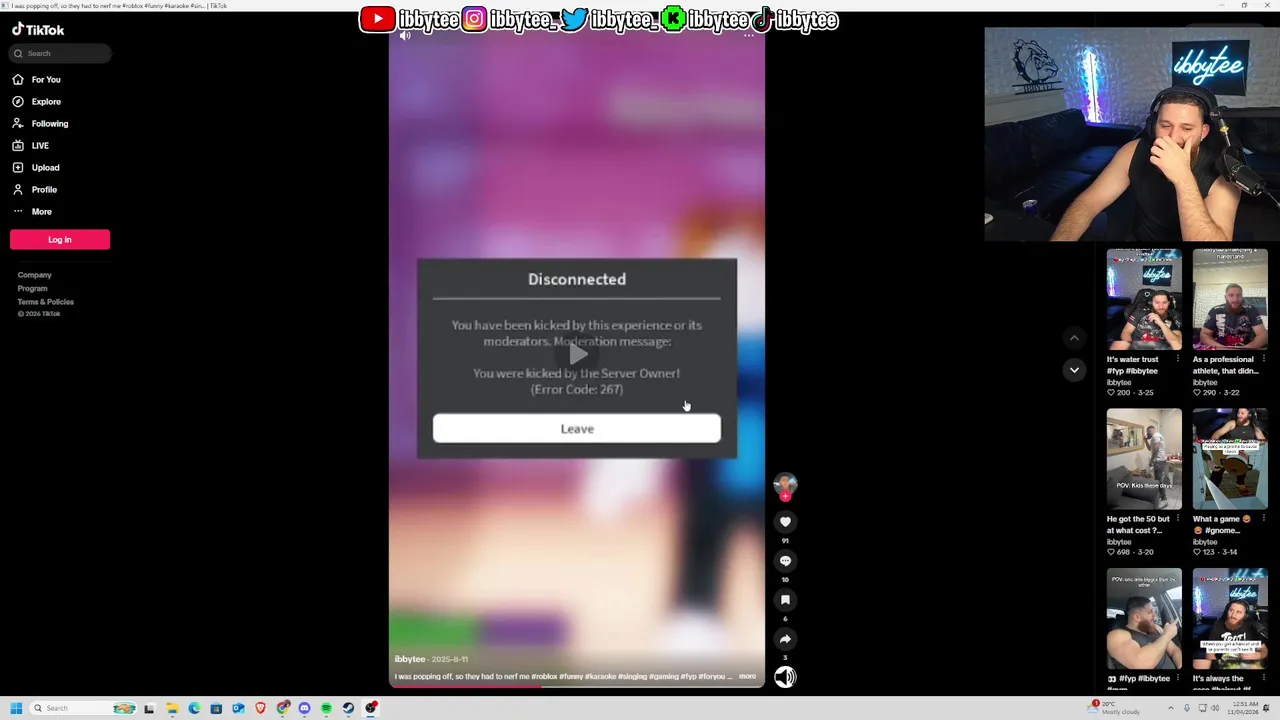The width and height of the screenshot is (1280, 720).
Task: Open Discord from the taskbar
Action: pos(304,708)
